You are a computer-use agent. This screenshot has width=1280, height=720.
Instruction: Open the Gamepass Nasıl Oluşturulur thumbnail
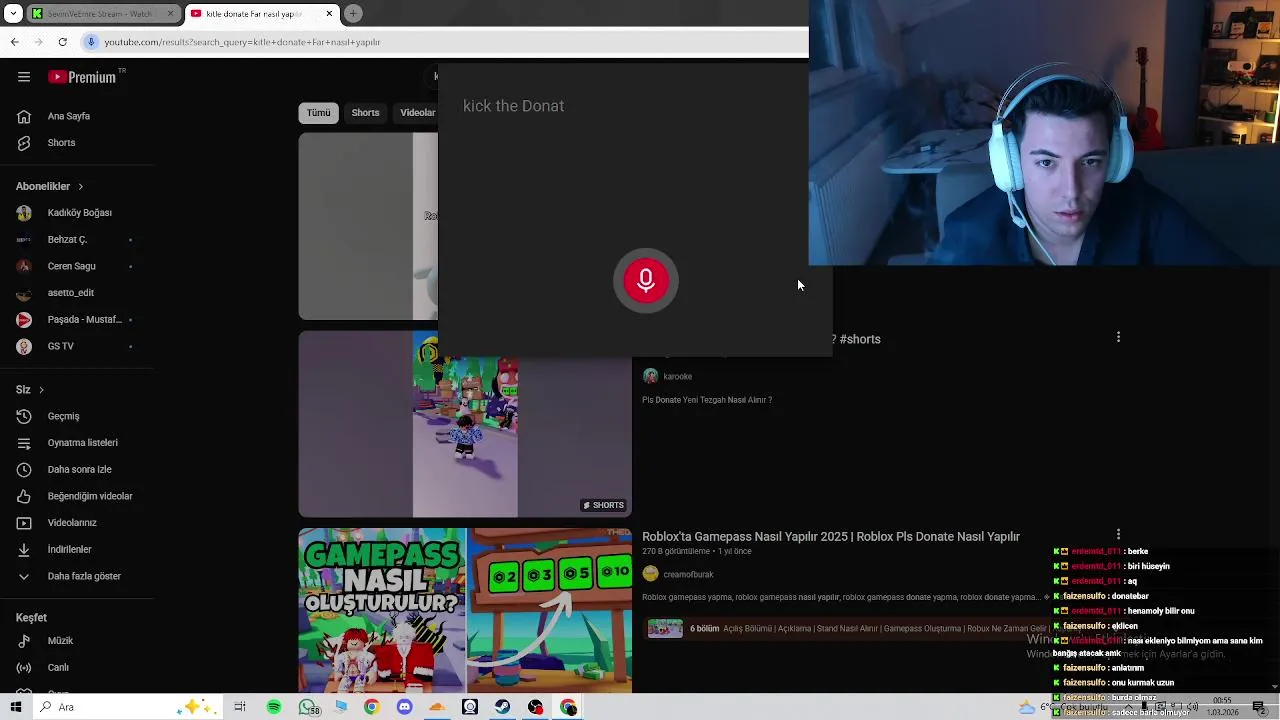pyautogui.click(x=465, y=610)
